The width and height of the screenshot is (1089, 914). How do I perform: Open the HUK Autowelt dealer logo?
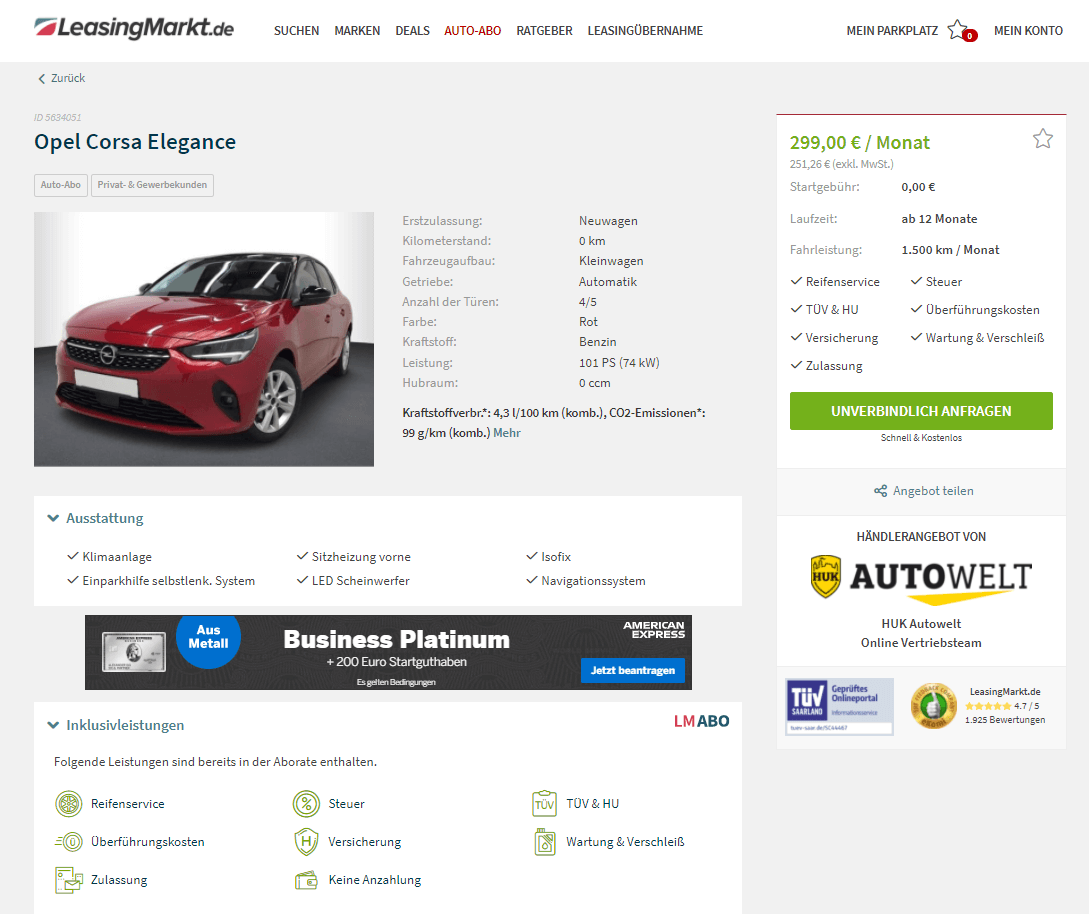tap(921, 579)
